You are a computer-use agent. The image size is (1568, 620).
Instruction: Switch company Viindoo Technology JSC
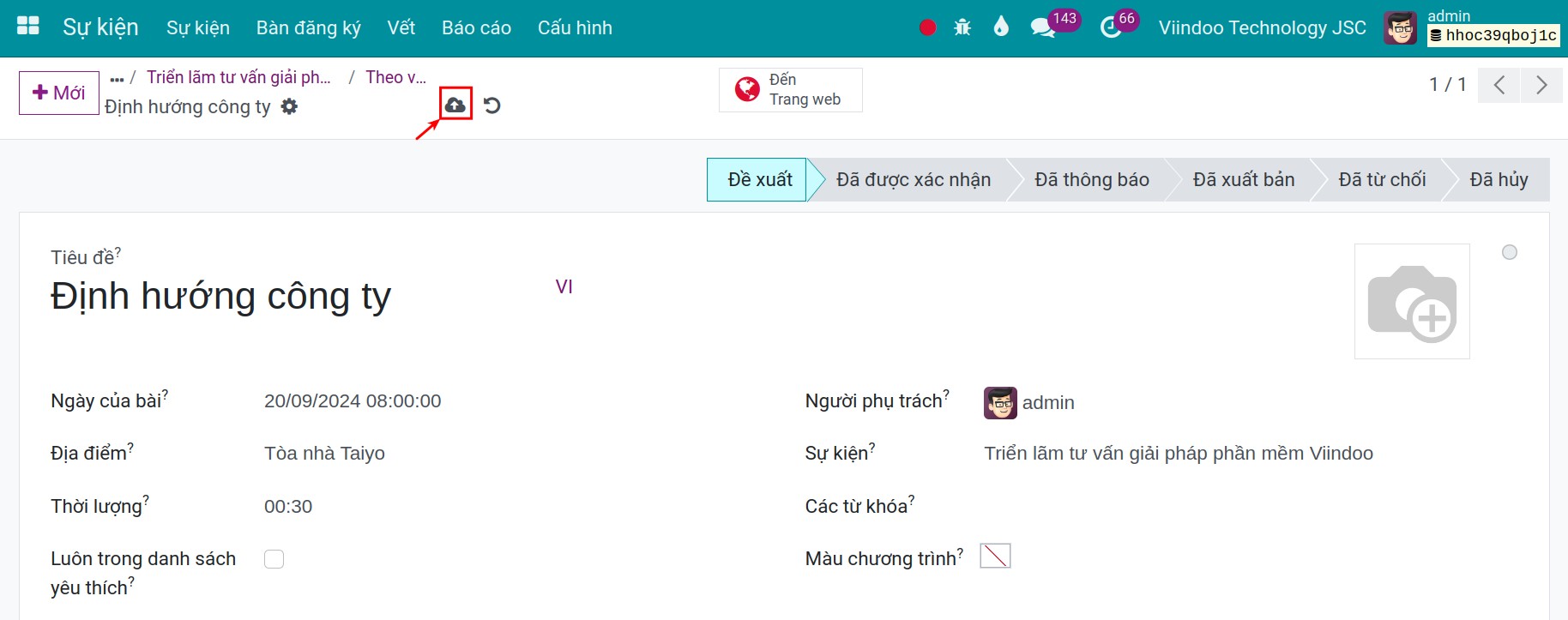point(1263,27)
